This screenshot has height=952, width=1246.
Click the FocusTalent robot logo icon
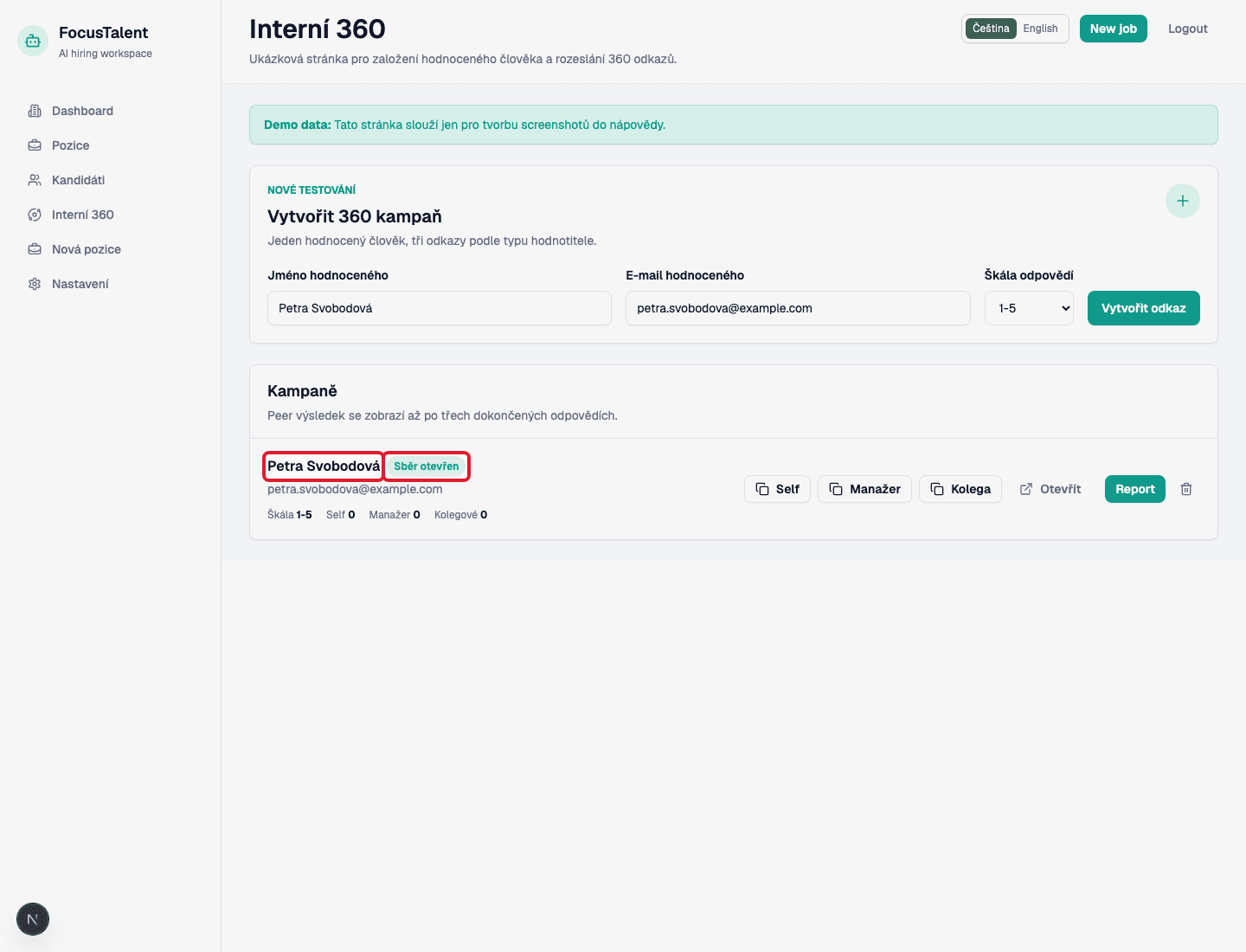(33, 41)
